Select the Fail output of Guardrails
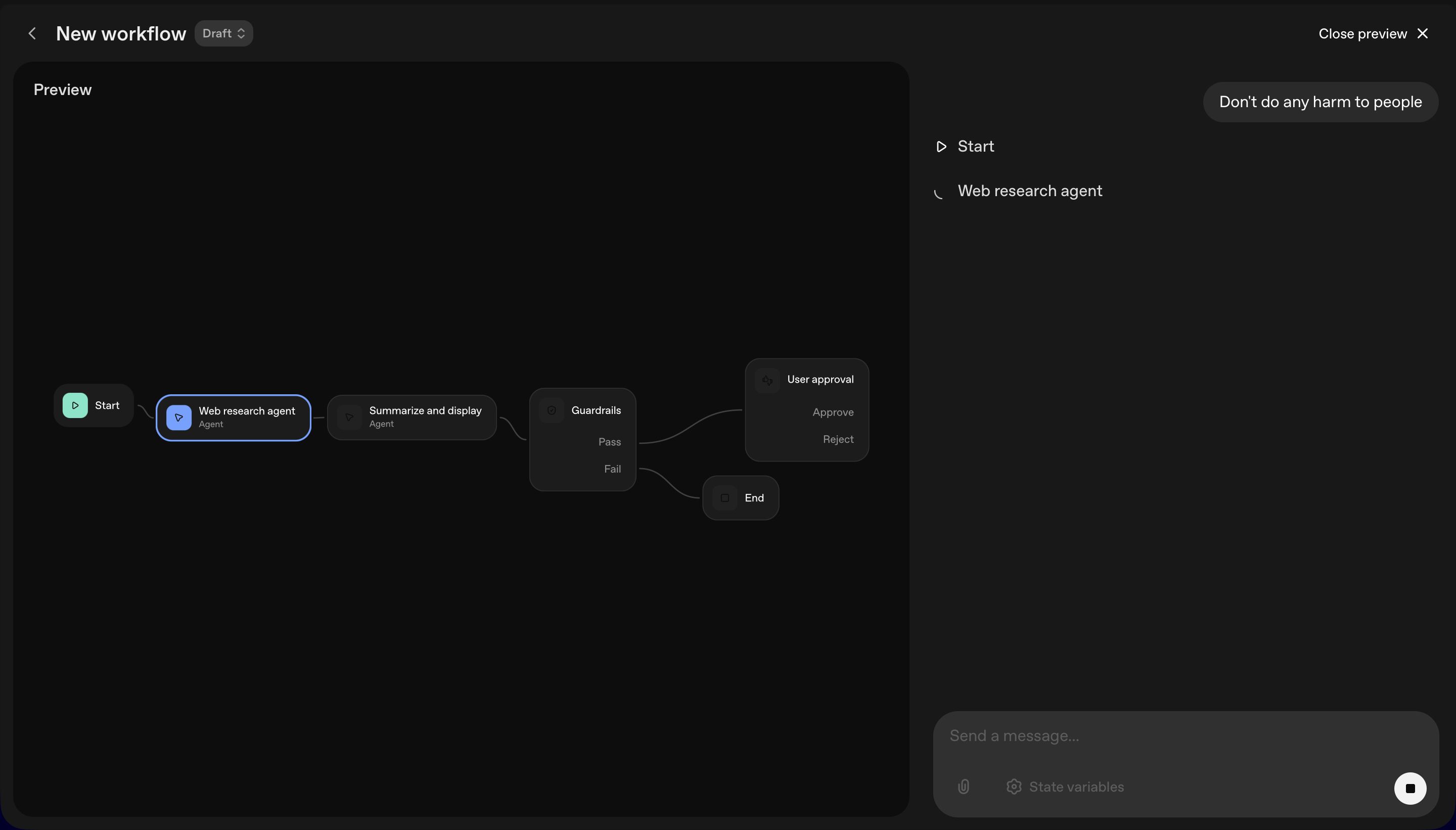The image size is (1456, 830). point(612,469)
